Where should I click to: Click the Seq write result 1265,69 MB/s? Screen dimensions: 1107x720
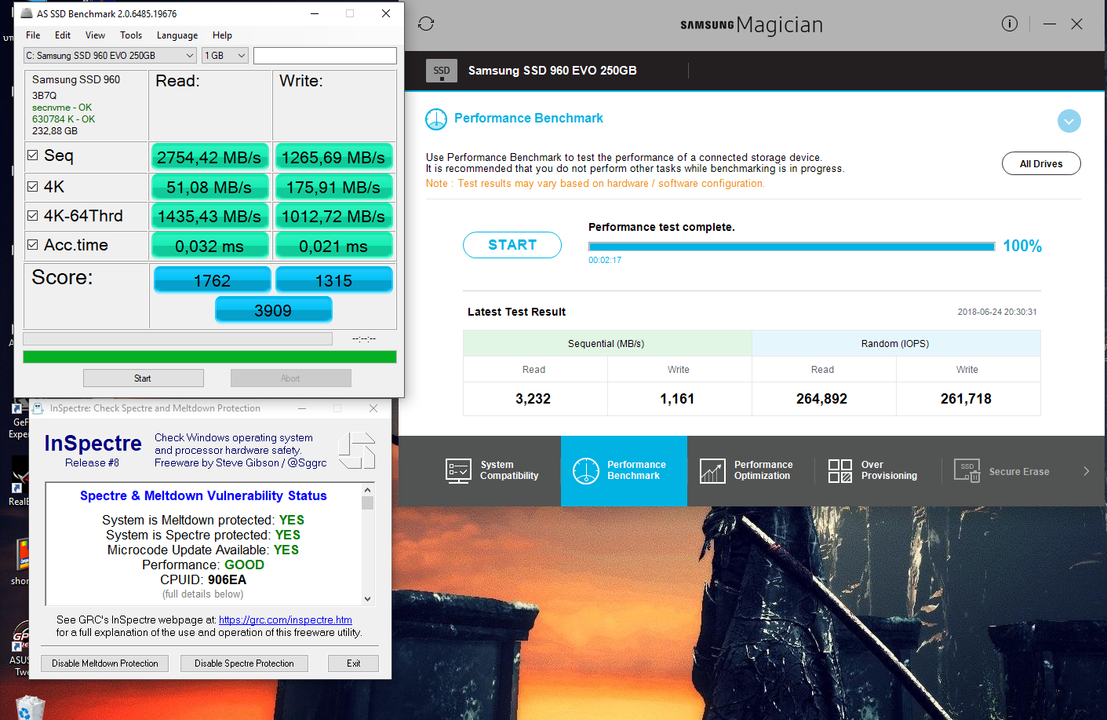click(333, 157)
